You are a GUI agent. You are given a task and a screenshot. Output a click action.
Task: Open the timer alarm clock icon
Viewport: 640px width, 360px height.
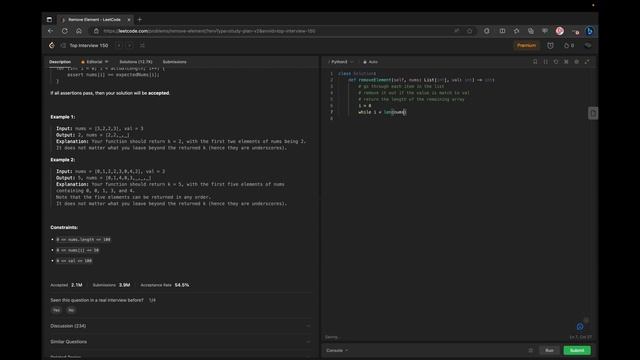pos(550,46)
